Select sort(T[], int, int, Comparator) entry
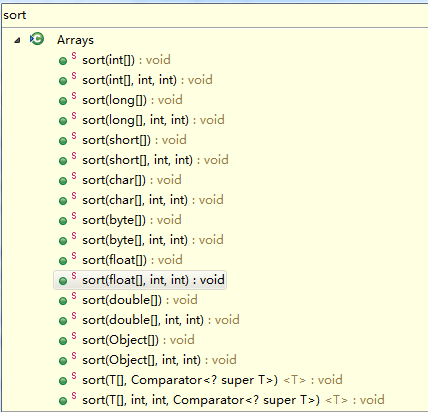 pyautogui.click(x=233, y=400)
